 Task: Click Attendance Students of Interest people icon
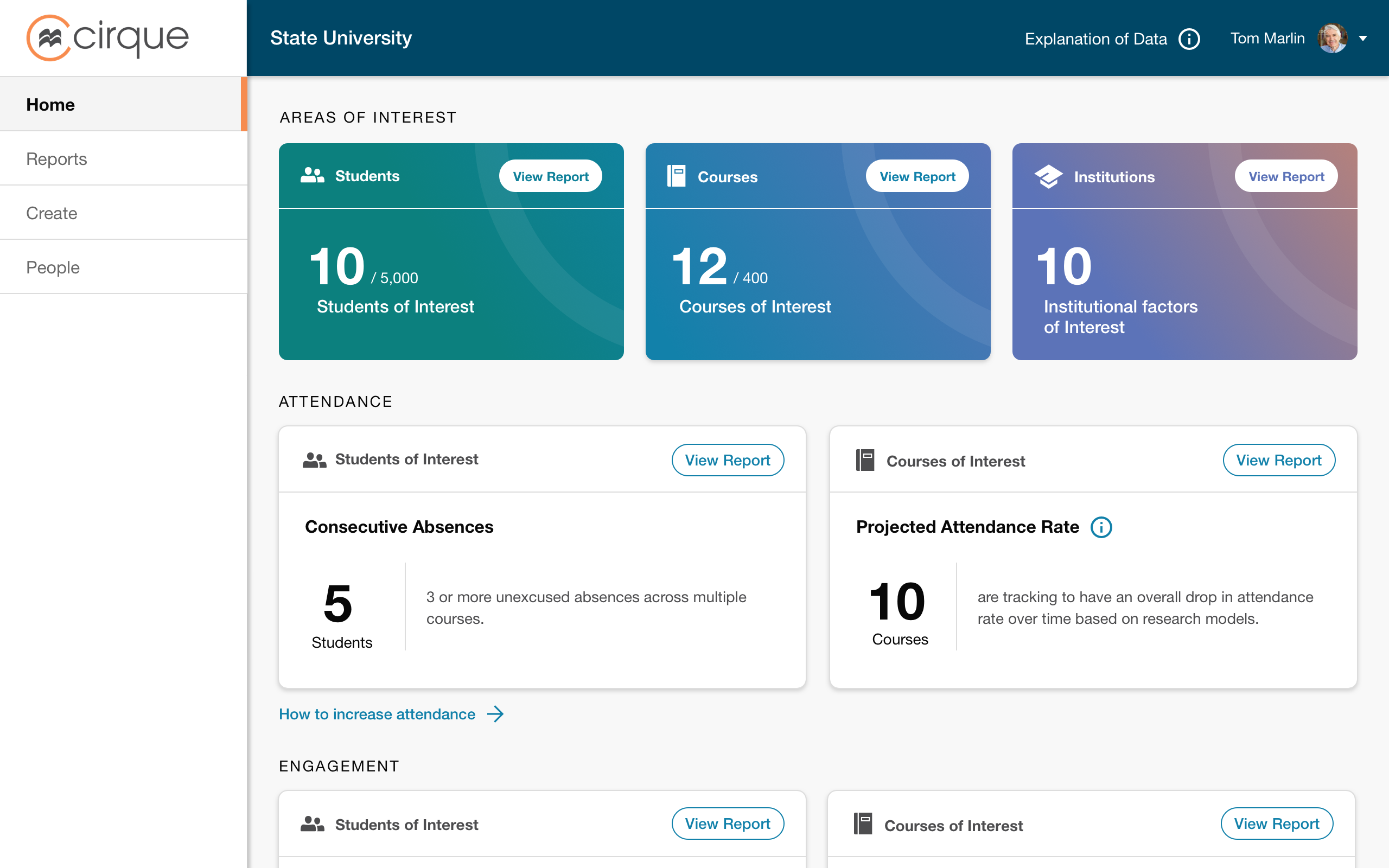(x=314, y=460)
